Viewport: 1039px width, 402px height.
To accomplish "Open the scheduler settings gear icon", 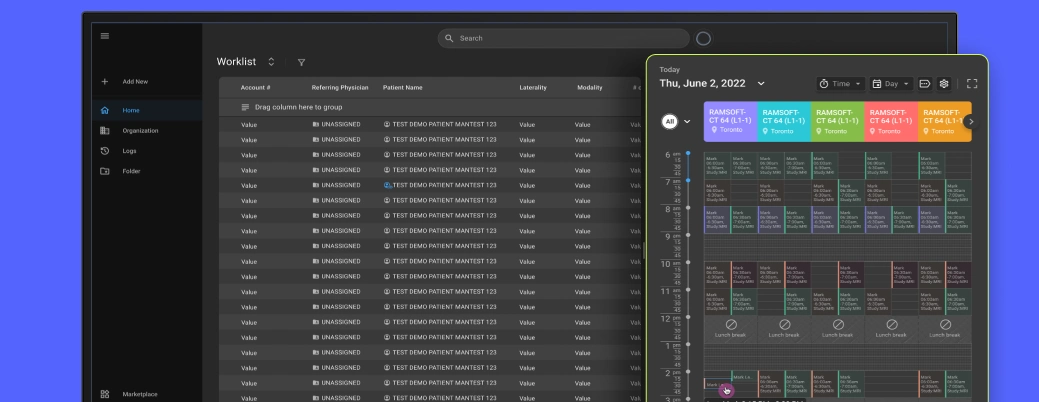I will pos(944,84).
